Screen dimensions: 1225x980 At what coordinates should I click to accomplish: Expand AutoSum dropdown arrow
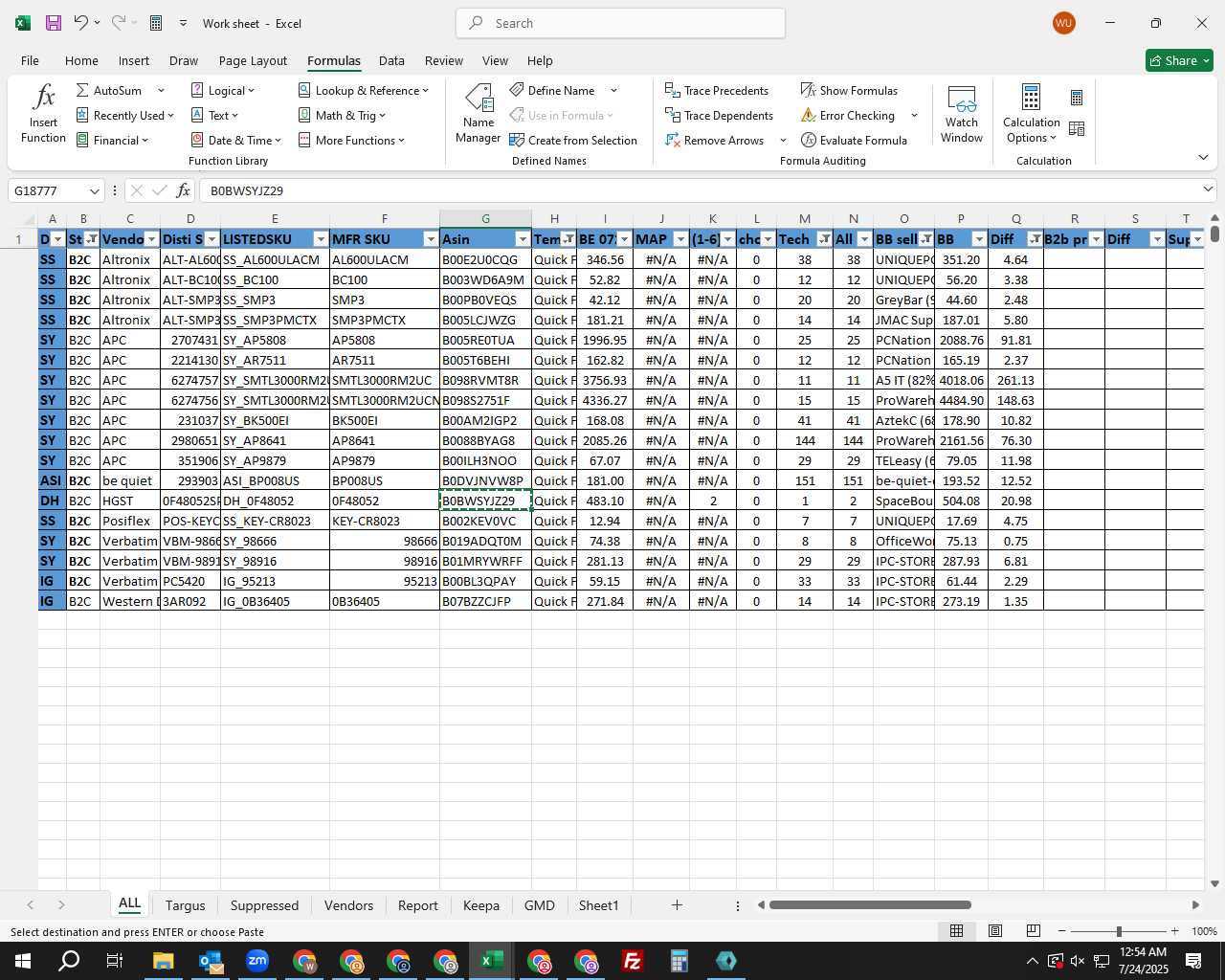[x=161, y=90]
